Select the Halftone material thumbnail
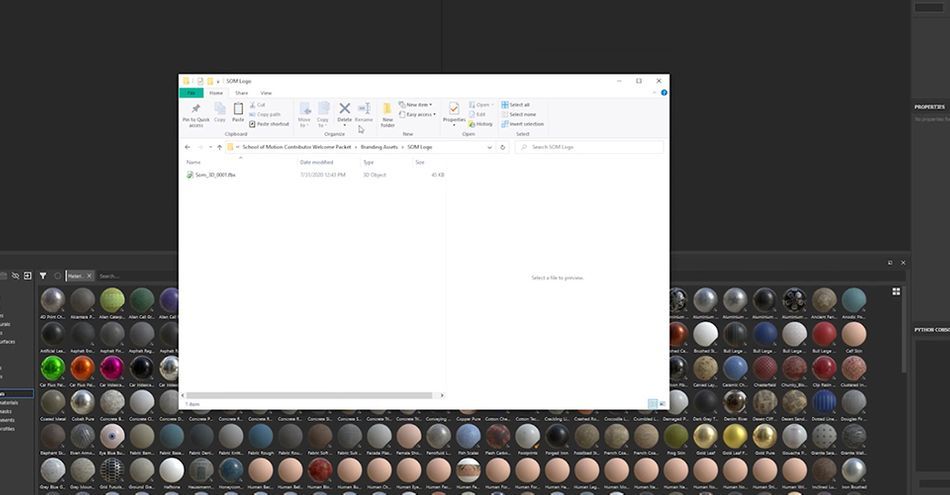 click(171, 473)
